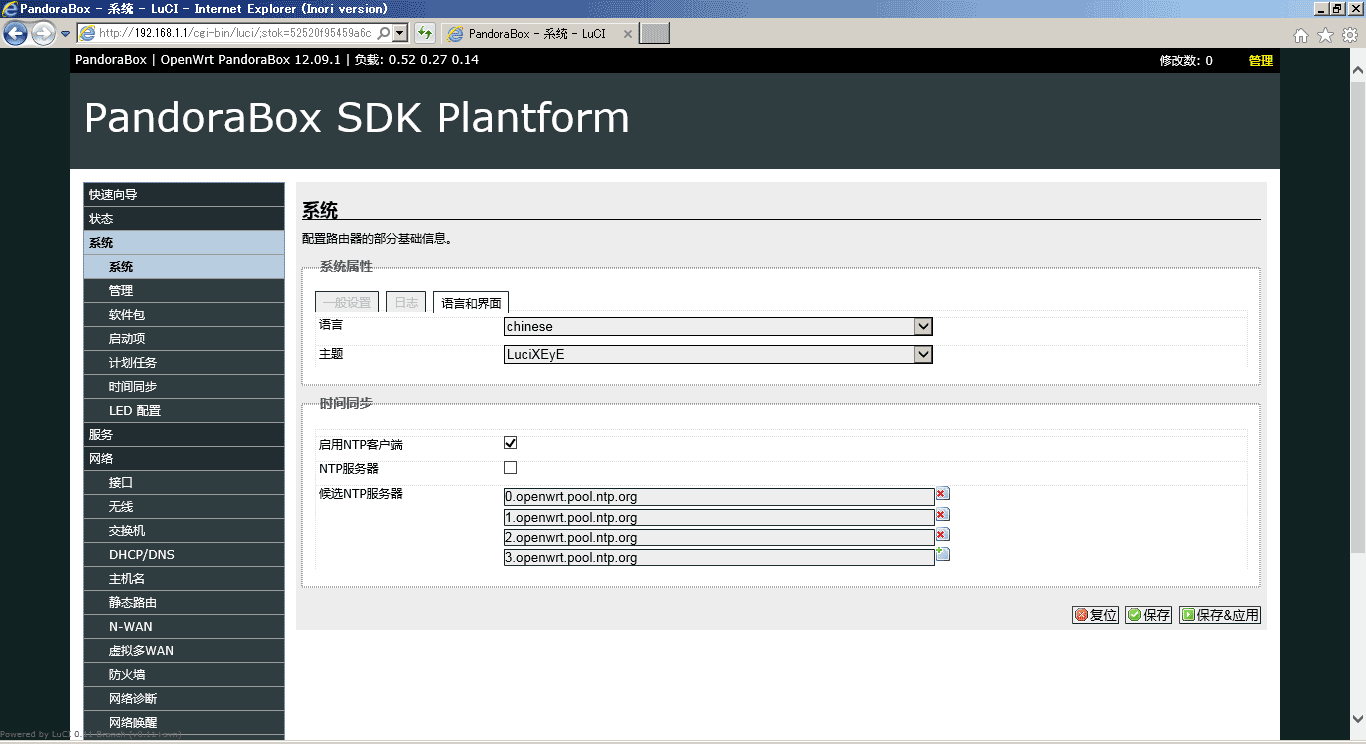
Task: Open 快速向导 in the sidebar
Action: pos(184,194)
